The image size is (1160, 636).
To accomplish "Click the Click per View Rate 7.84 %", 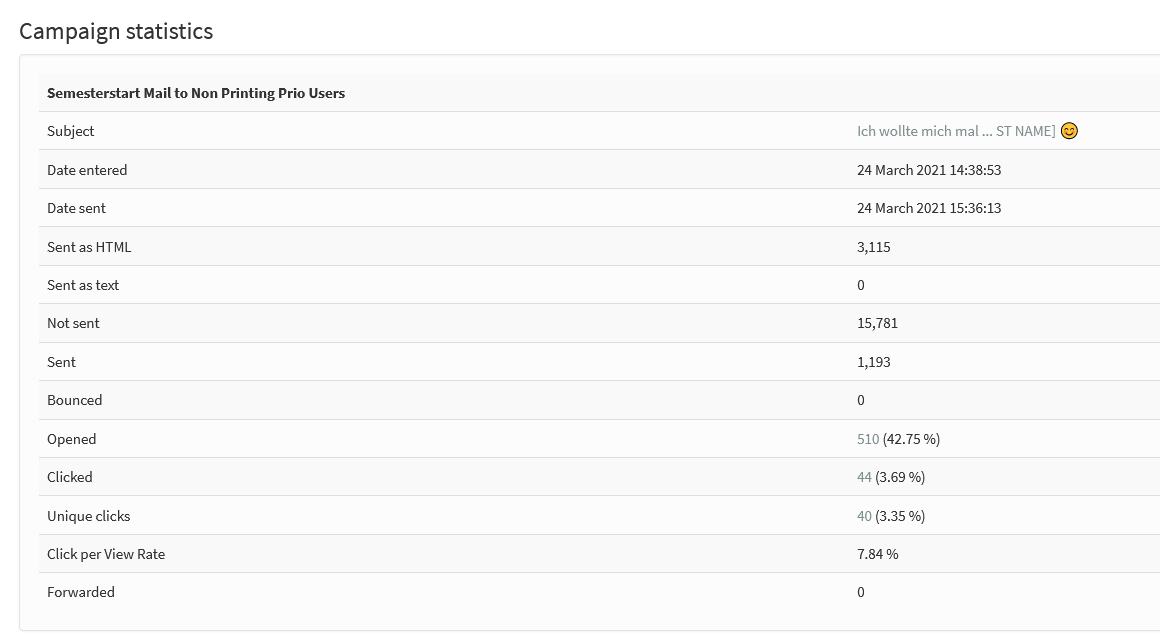I will click(877, 555).
